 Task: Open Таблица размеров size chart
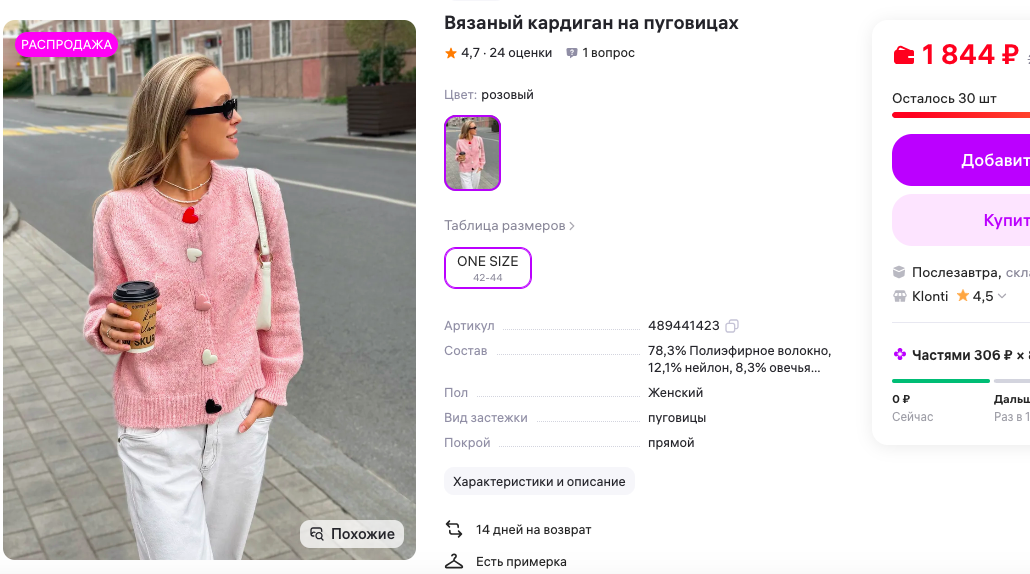509,225
